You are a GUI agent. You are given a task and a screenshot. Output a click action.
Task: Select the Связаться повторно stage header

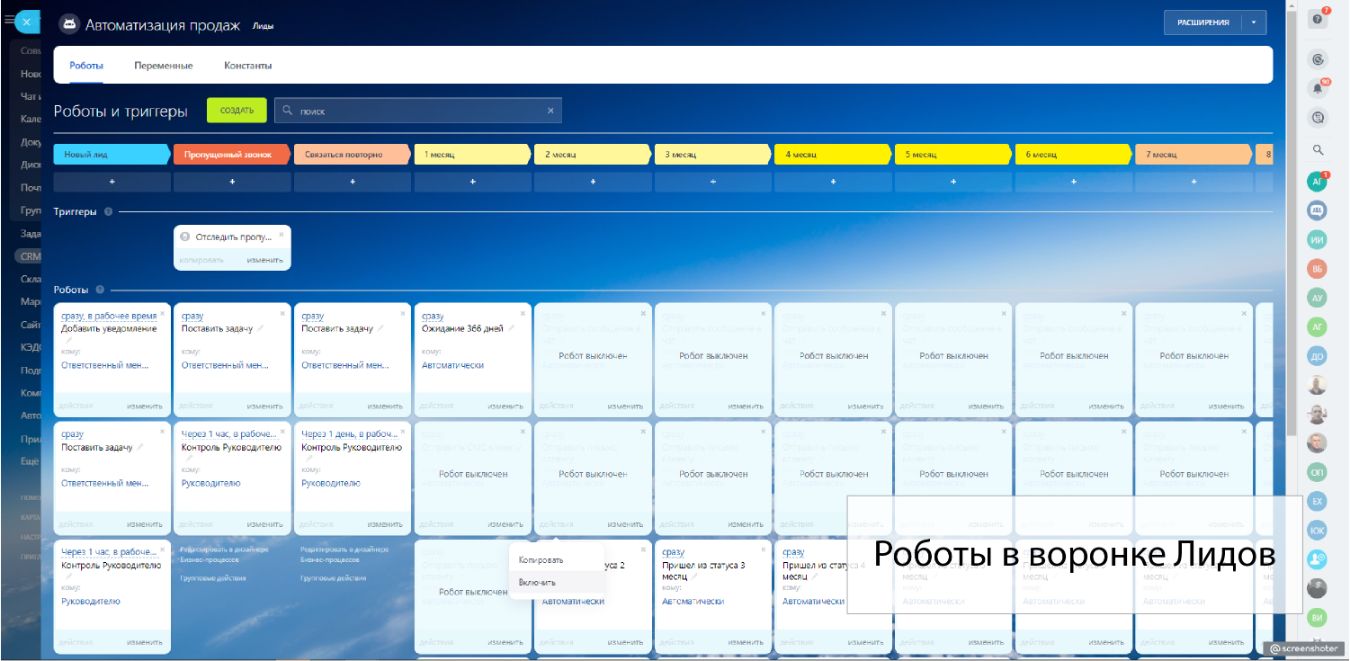click(x=352, y=155)
